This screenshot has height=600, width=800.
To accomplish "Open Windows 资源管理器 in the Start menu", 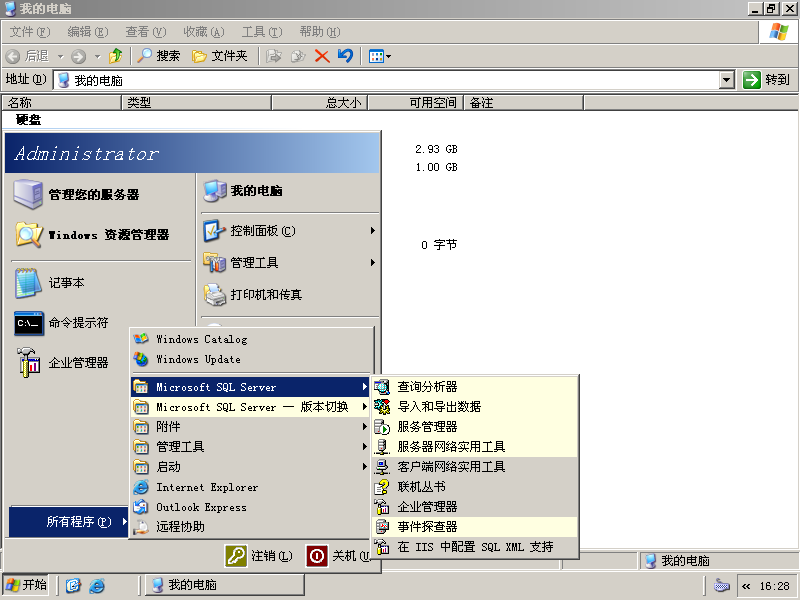I will pos(101,235).
